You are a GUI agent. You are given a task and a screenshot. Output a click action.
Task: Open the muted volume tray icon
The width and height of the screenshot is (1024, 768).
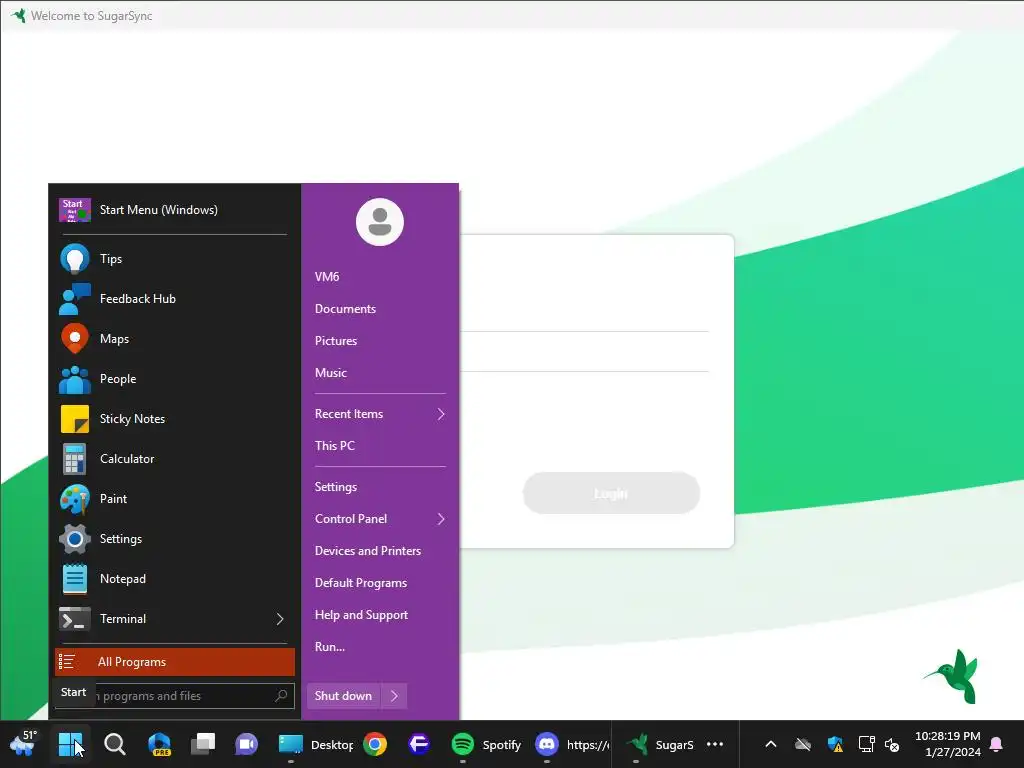[x=891, y=744]
